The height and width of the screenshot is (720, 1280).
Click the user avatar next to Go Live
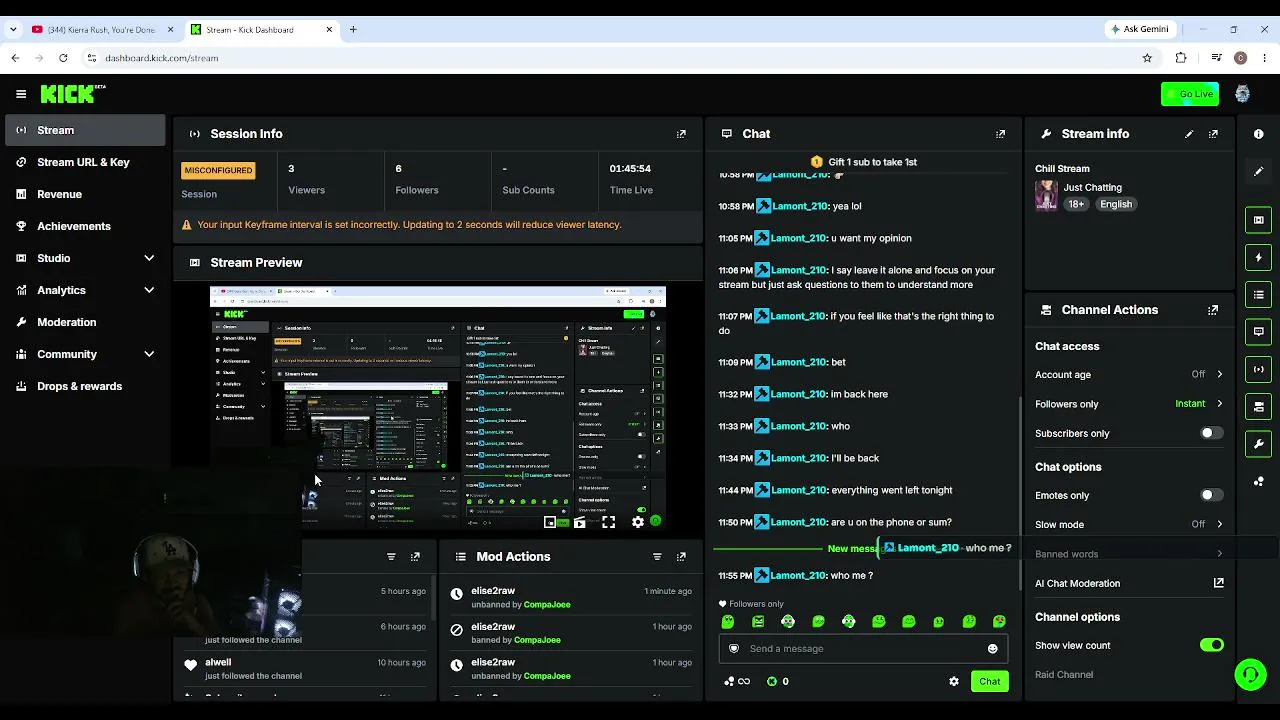pyautogui.click(x=1242, y=94)
